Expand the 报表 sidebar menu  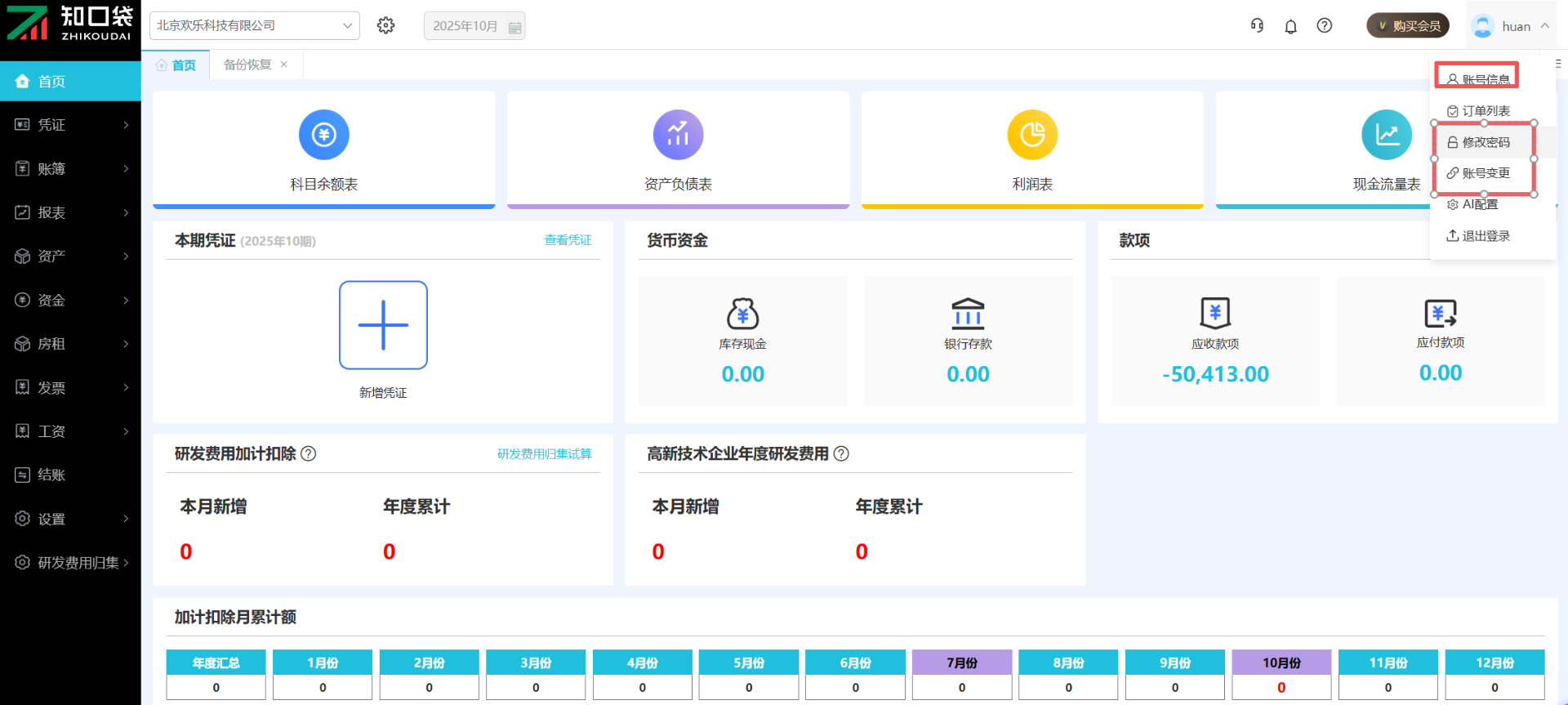[71, 212]
